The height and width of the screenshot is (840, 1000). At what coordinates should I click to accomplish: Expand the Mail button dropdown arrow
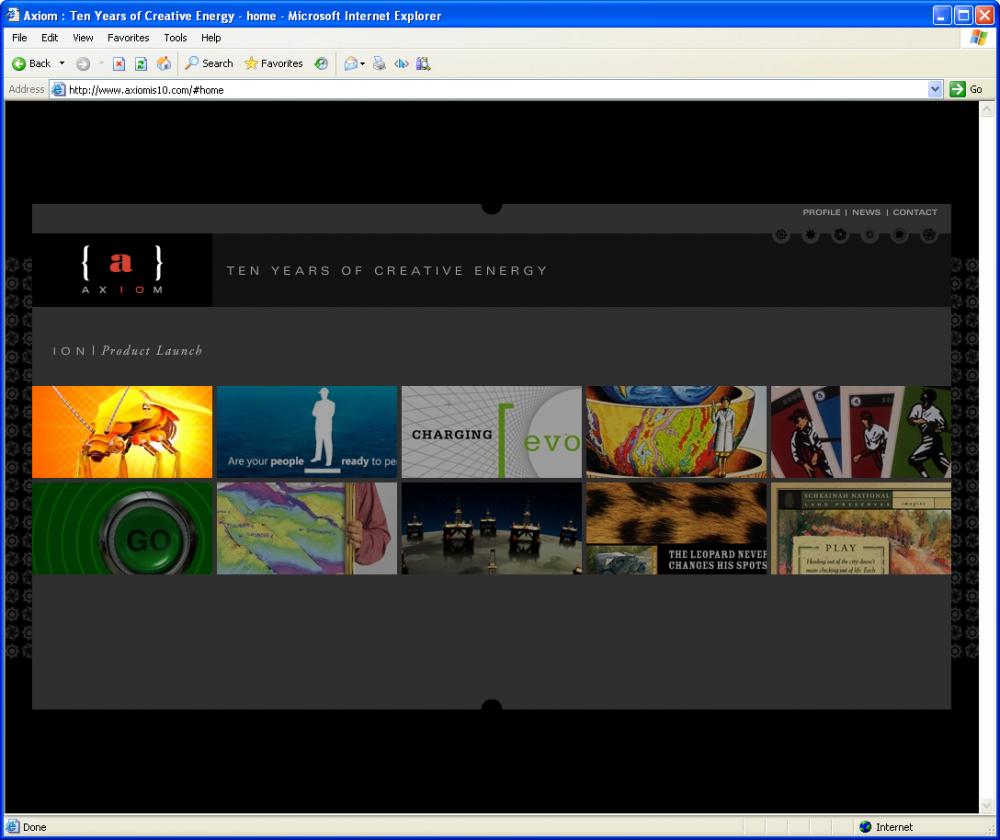[x=362, y=64]
